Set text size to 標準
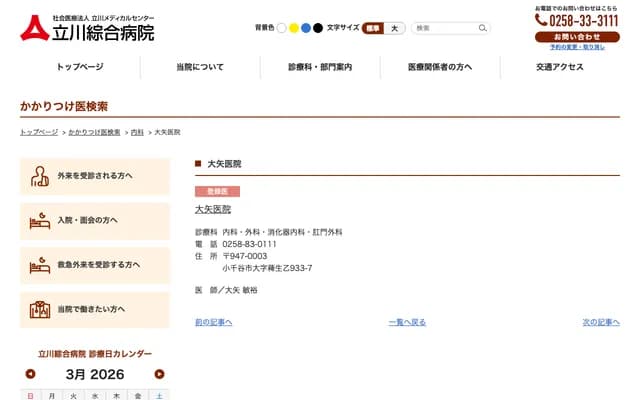This screenshot has height=400, width=640. coord(373,28)
